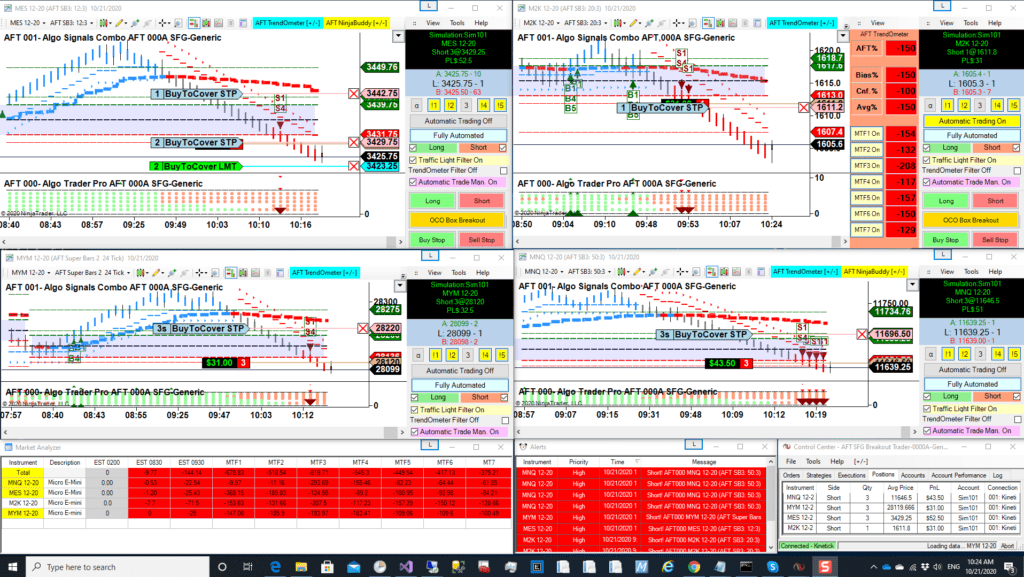The height and width of the screenshot is (577, 1024).
Task: Cancel the 1611.2 BuyToCover STP order in M2K chart
Action: [x=804, y=108]
